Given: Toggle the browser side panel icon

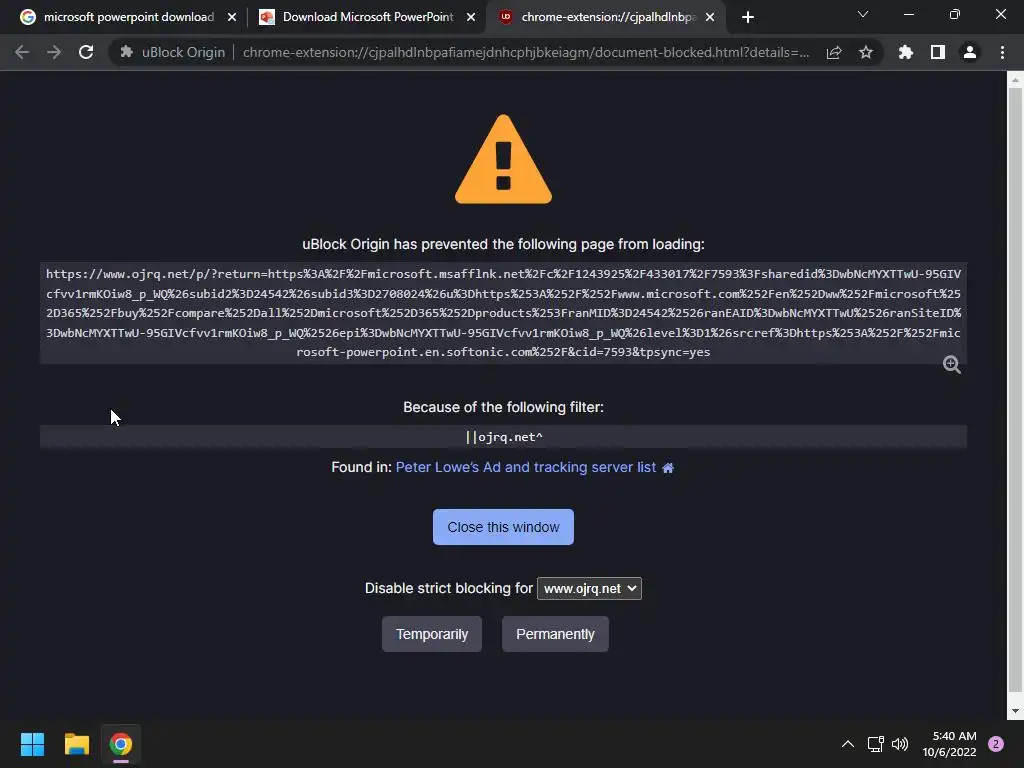Looking at the screenshot, I should (938, 52).
